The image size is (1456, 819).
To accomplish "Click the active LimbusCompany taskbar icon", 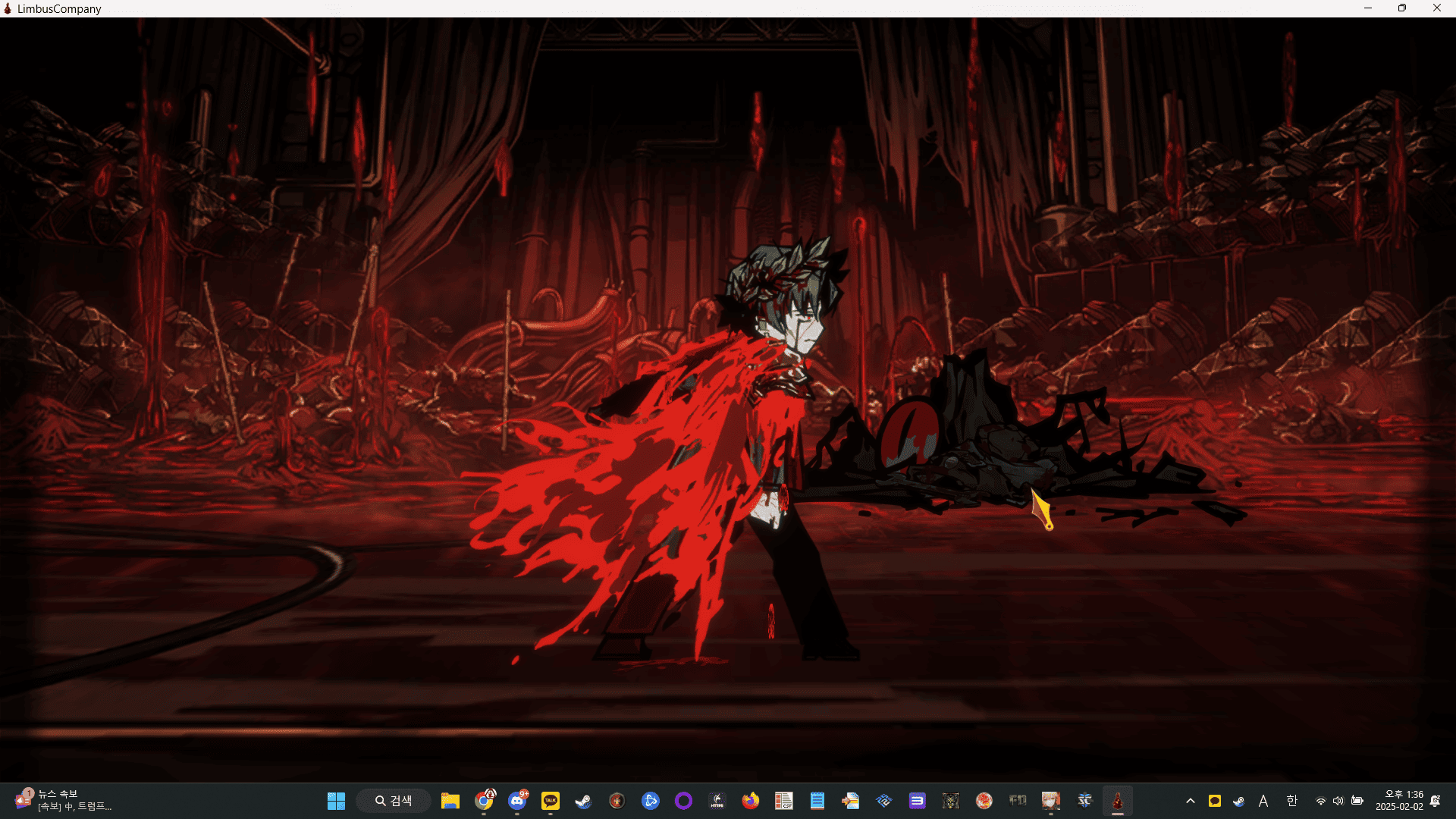I will pos(1117,801).
